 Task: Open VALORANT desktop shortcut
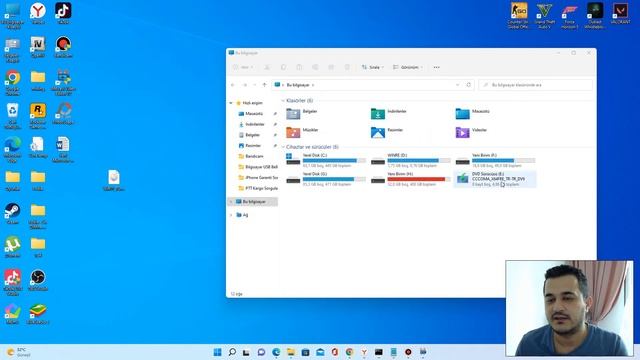(x=620, y=13)
